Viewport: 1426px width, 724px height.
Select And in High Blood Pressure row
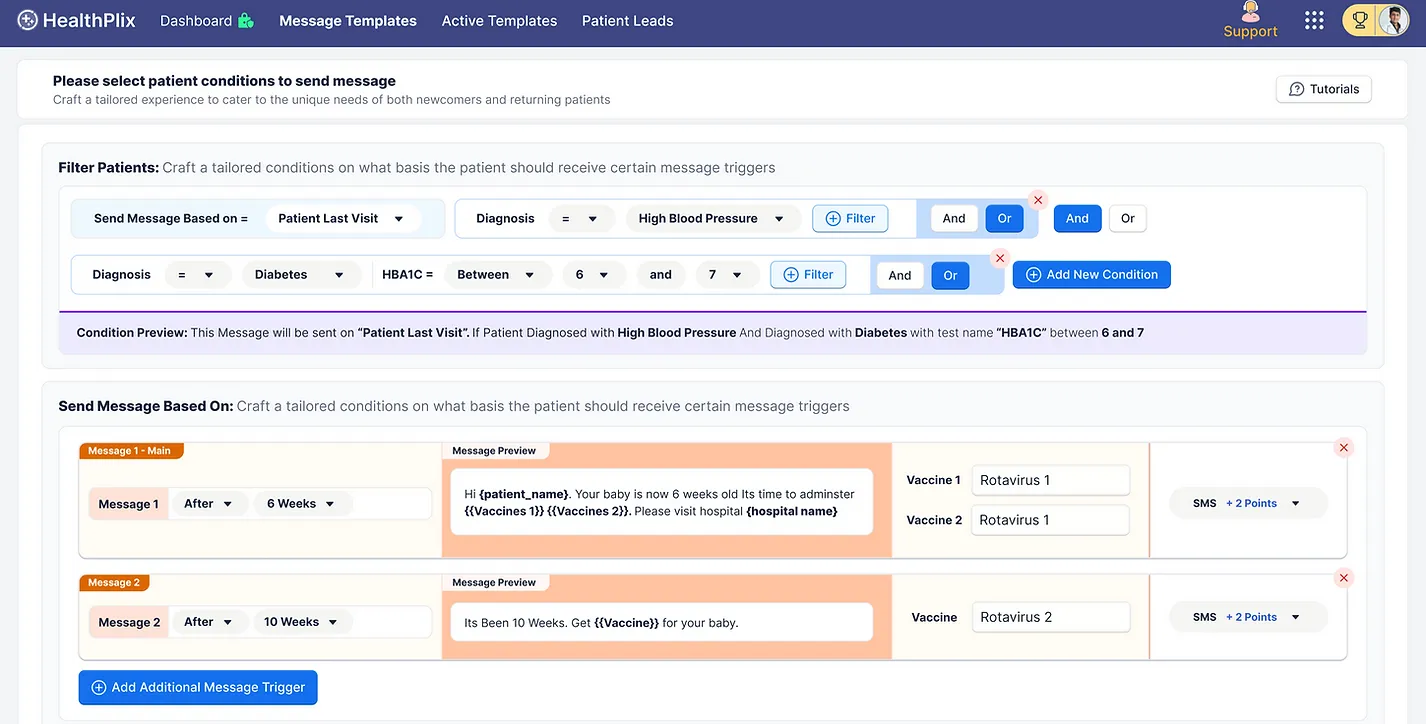pos(954,219)
